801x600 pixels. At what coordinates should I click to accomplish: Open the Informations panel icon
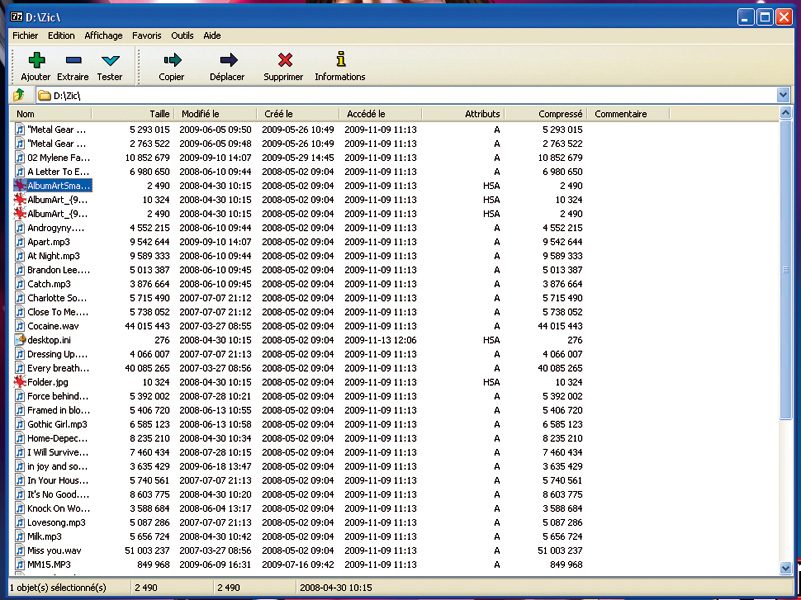pos(340,60)
